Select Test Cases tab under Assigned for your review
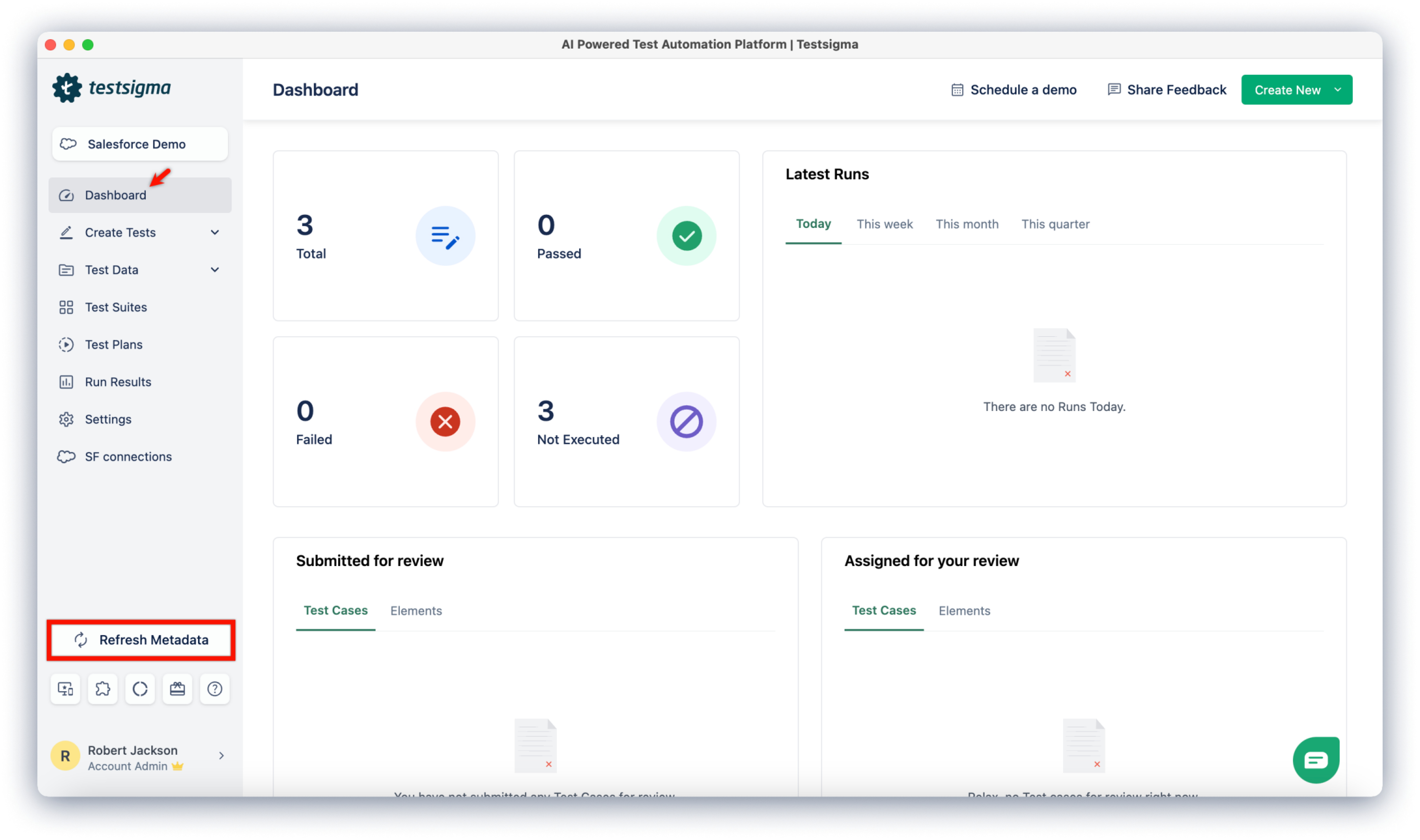Screen dimensions: 1420x840 [x=884, y=611]
